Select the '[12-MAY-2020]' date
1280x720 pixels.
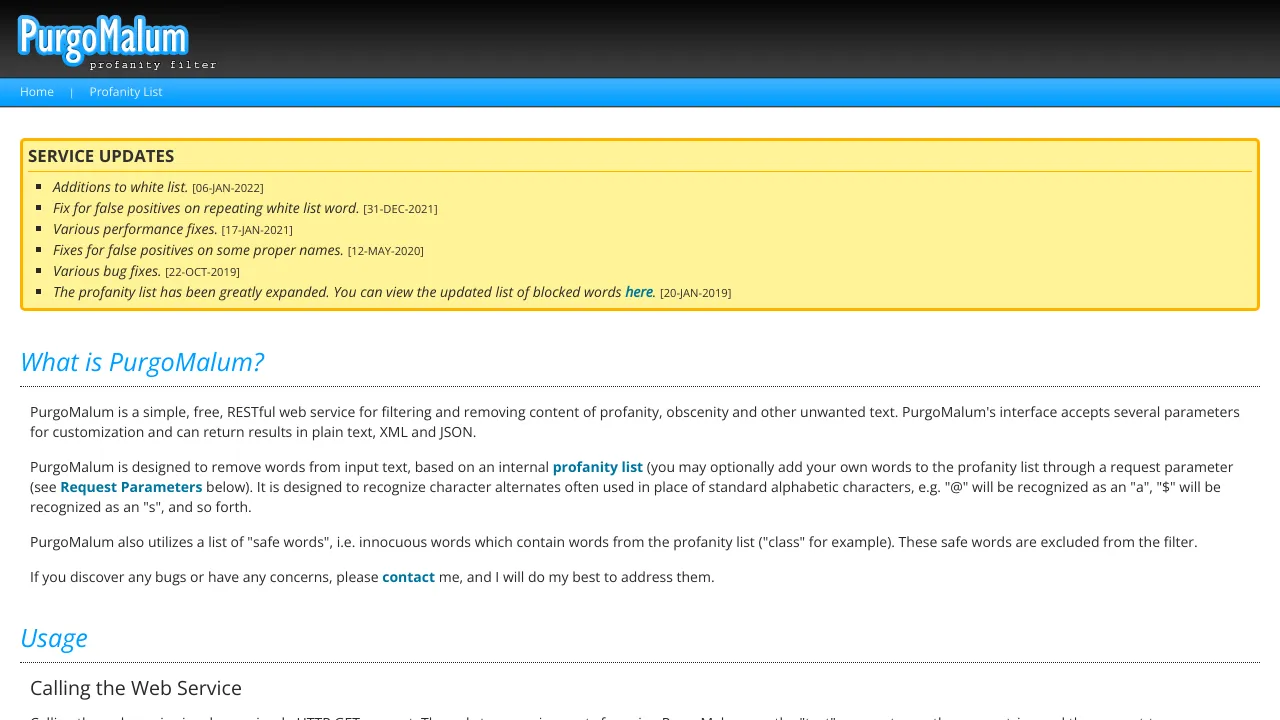pyautogui.click(x=386, y=251)
